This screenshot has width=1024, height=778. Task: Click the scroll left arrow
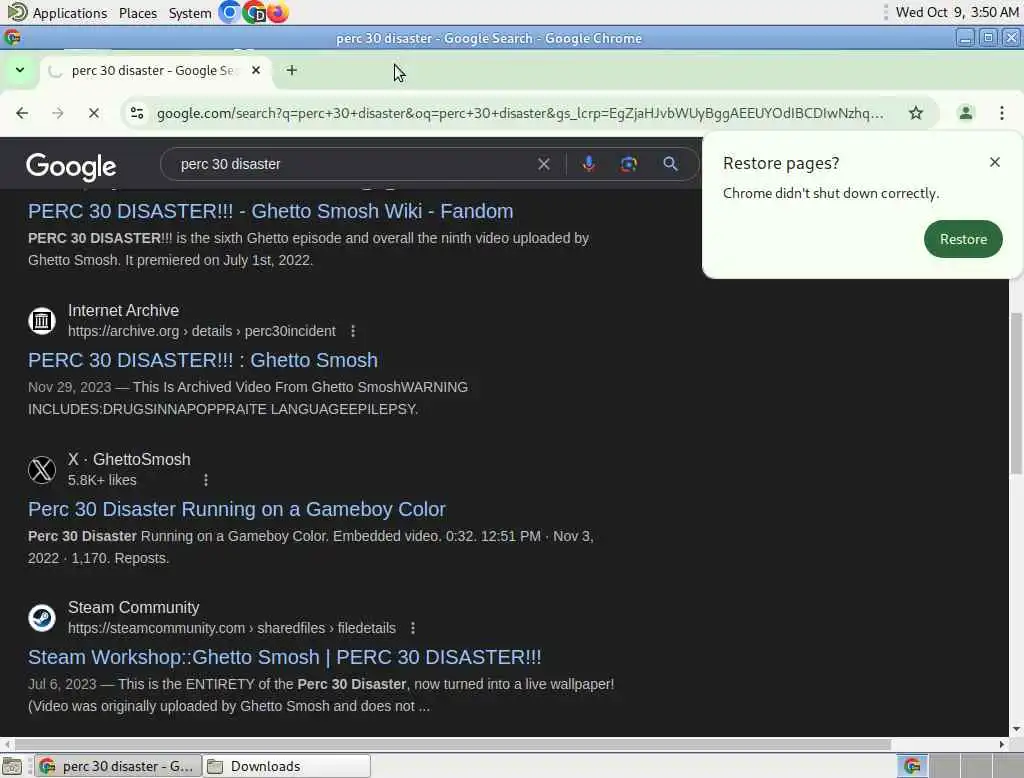(7, 745)
